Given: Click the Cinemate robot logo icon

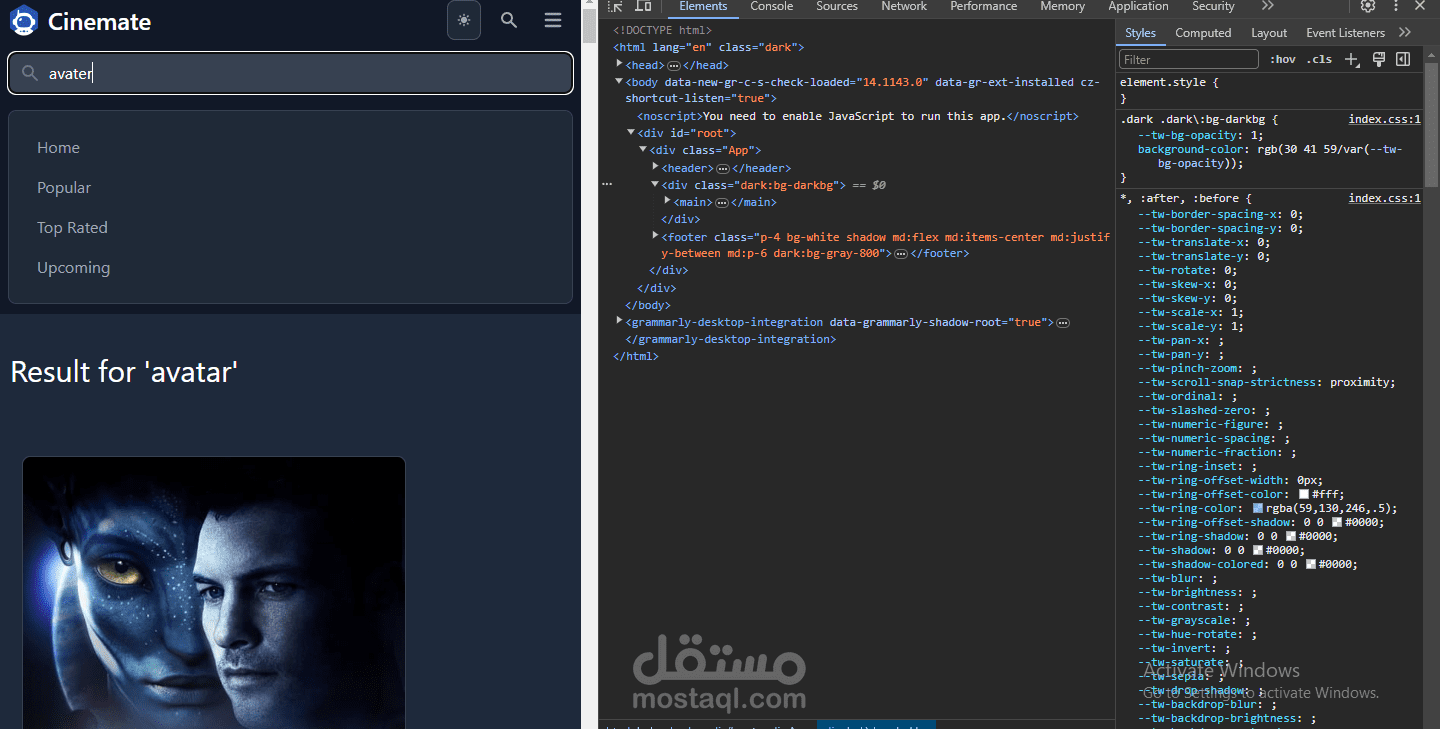Looking at the screenshot, I should [24, 21].
